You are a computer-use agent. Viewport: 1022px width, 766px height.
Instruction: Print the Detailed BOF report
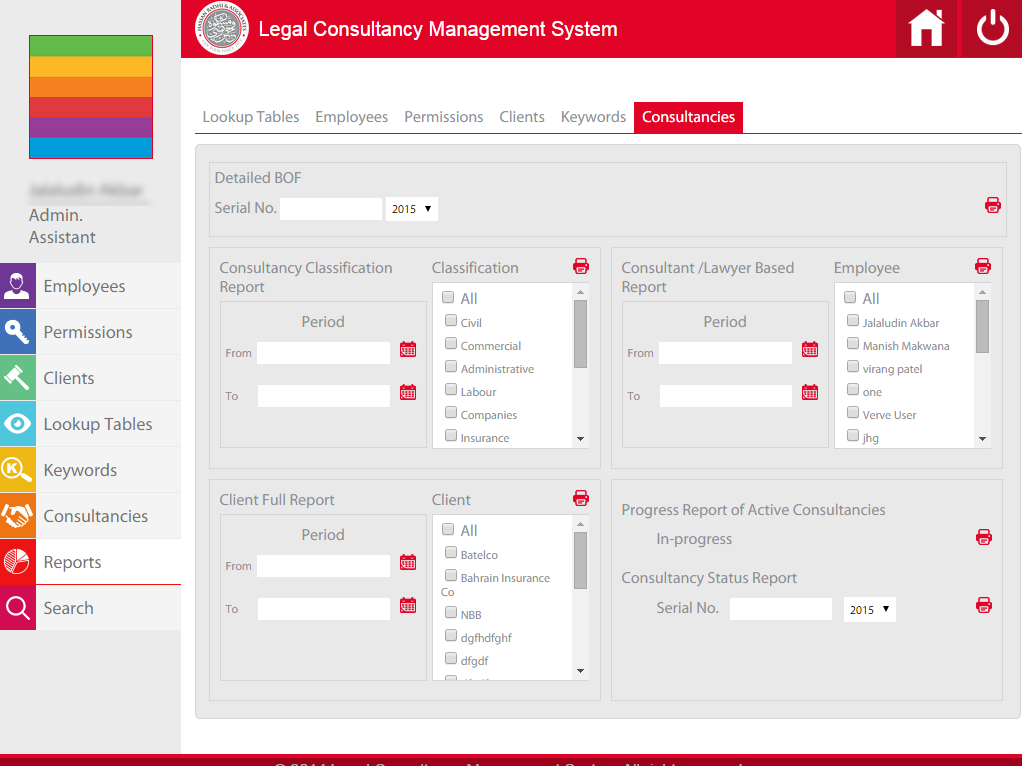click(992, 205)
